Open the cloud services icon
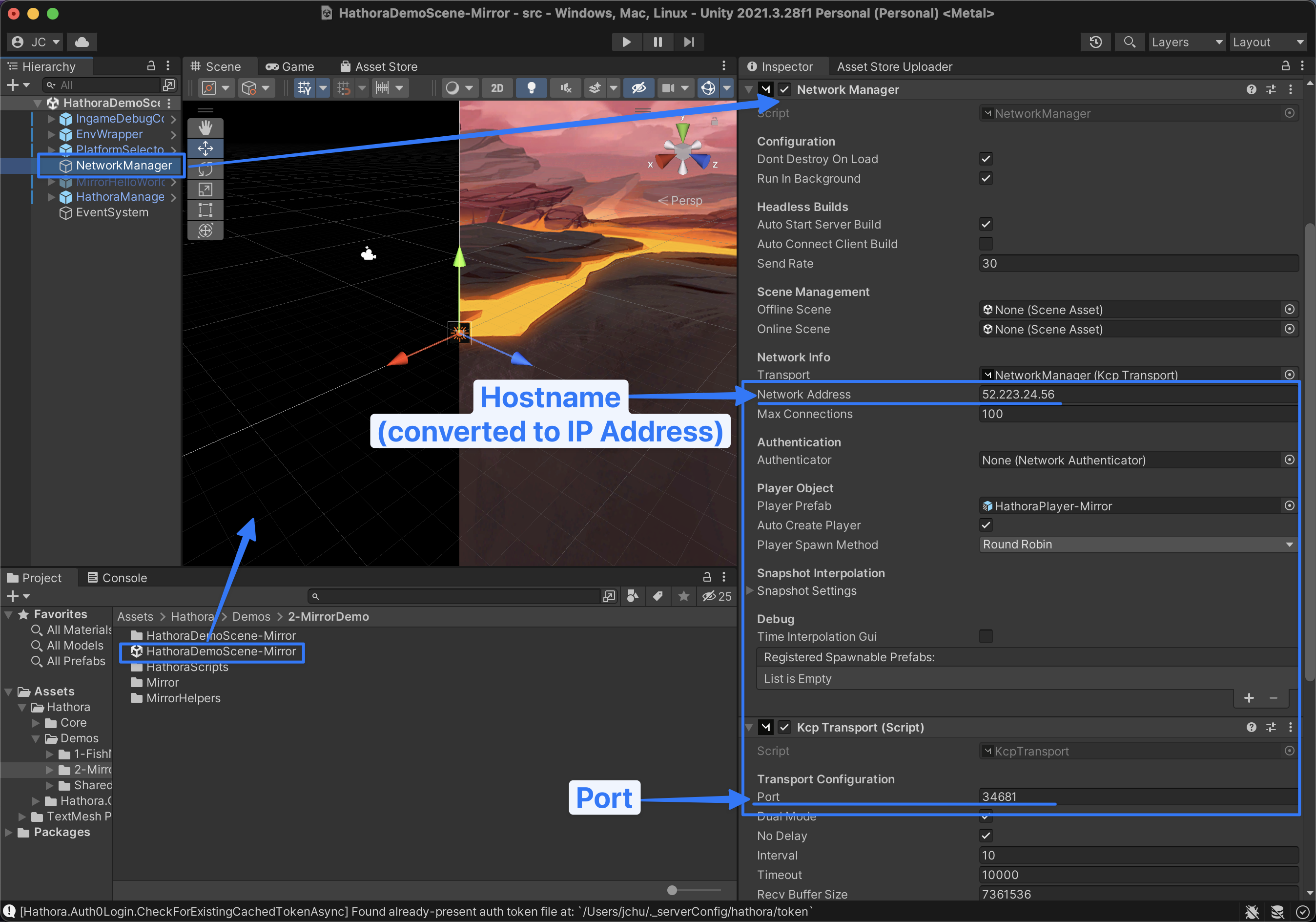 [82, 42]
